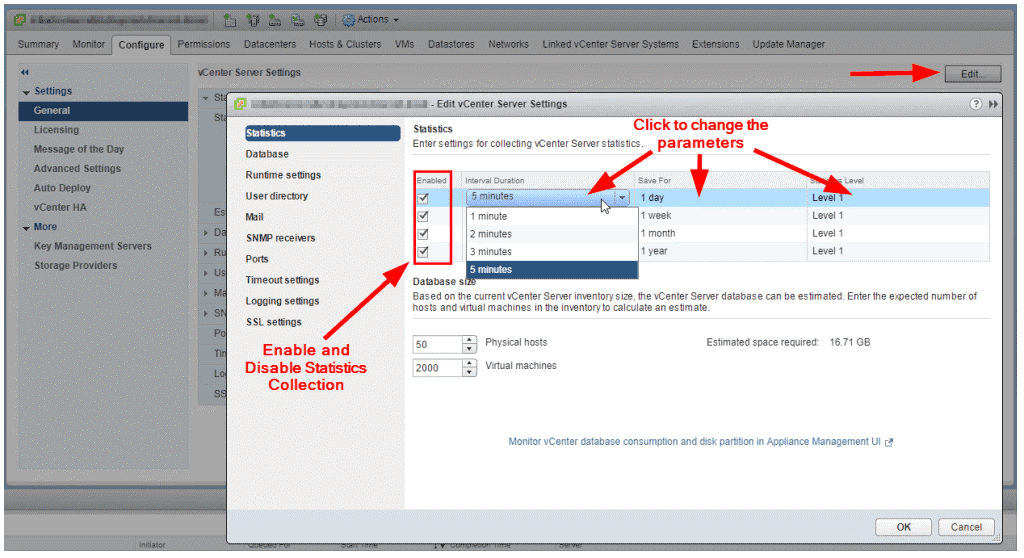Select Message of the Day in navigator
The height and width of the screenshot is (558, 1024).
79,149
